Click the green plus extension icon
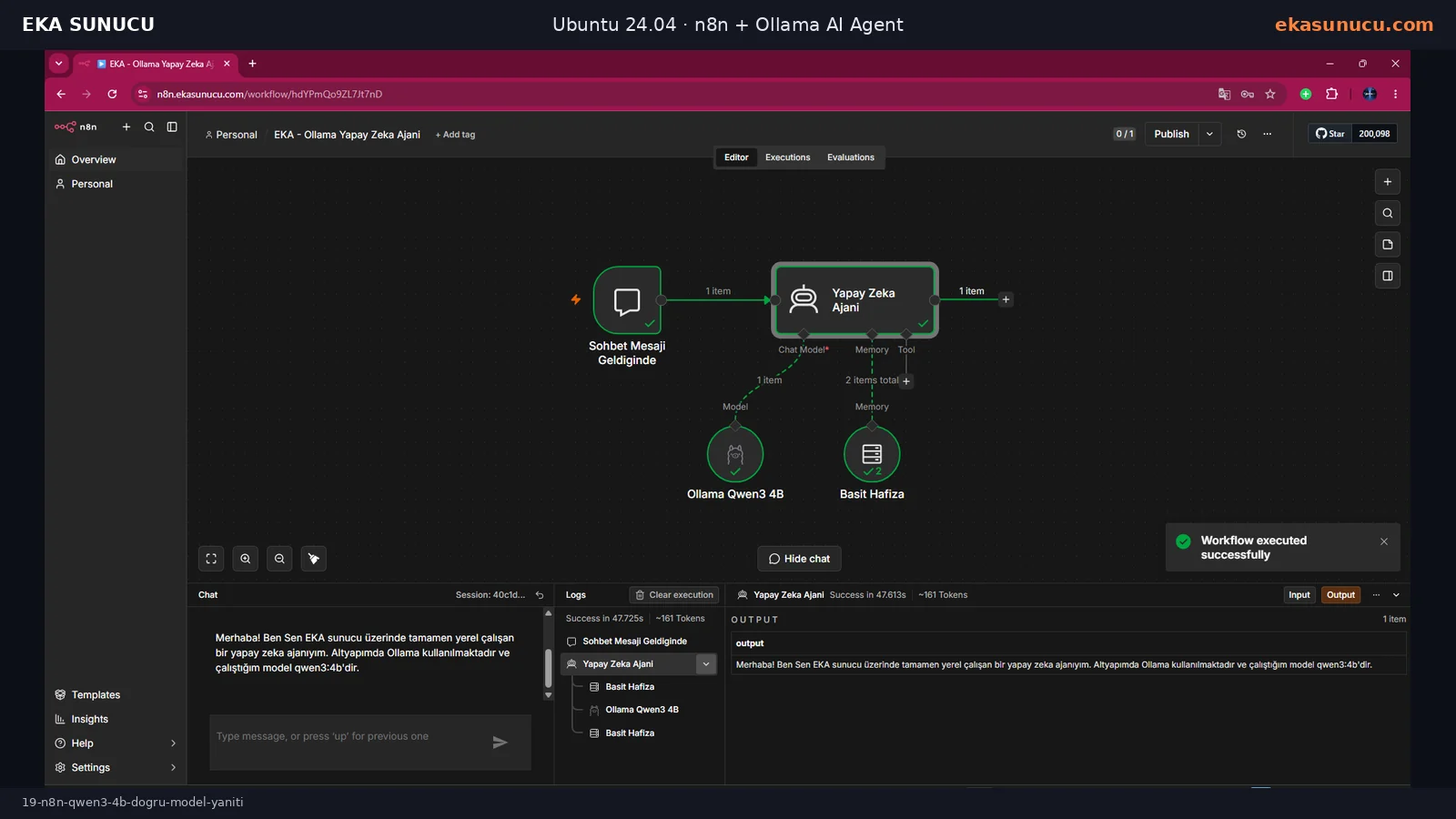Image resolution: width=1456 pixels, height=819 pixels. point(1306,94)
